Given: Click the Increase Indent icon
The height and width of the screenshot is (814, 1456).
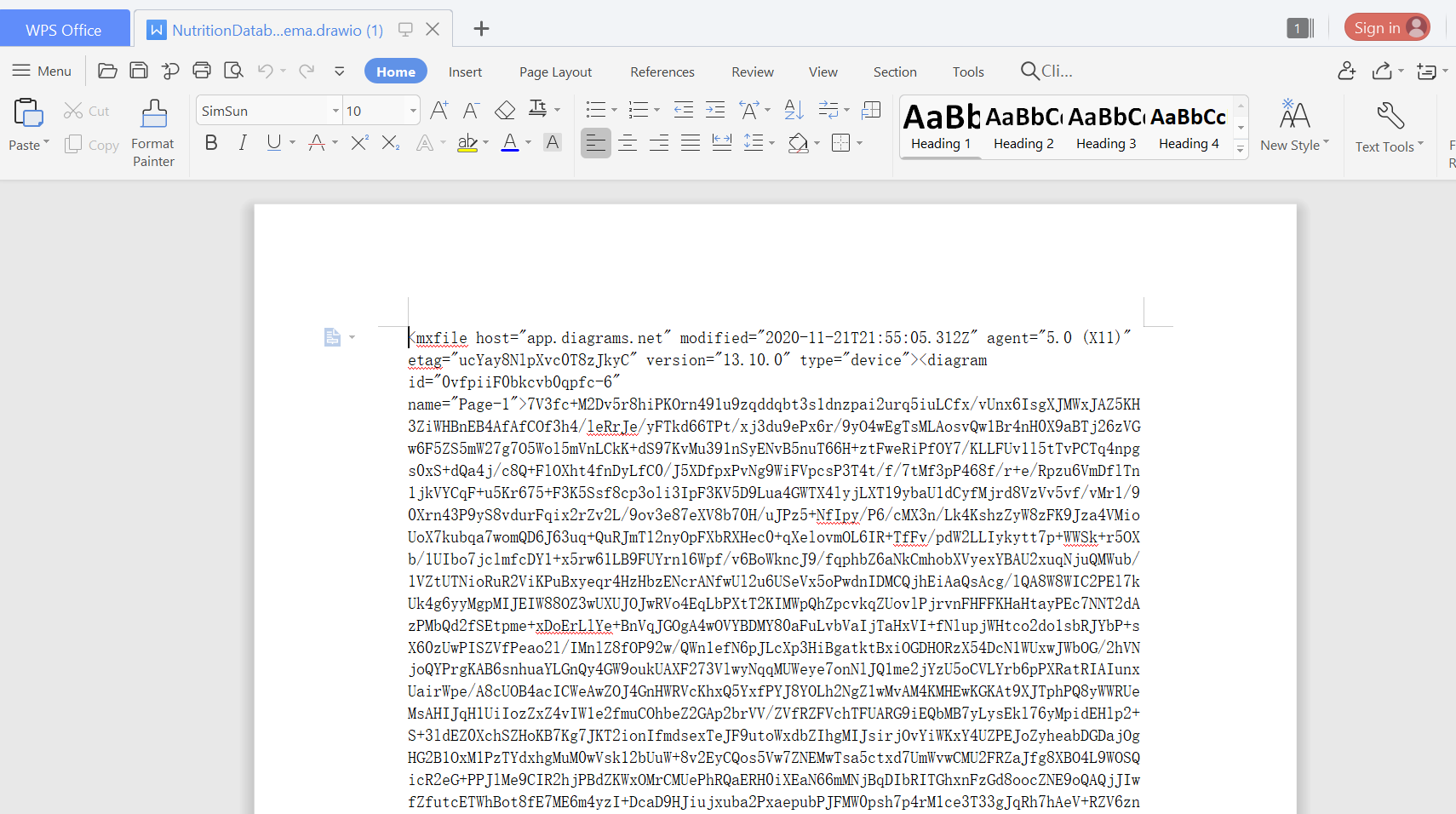Looking at the screenshot, I should (715, 110).
